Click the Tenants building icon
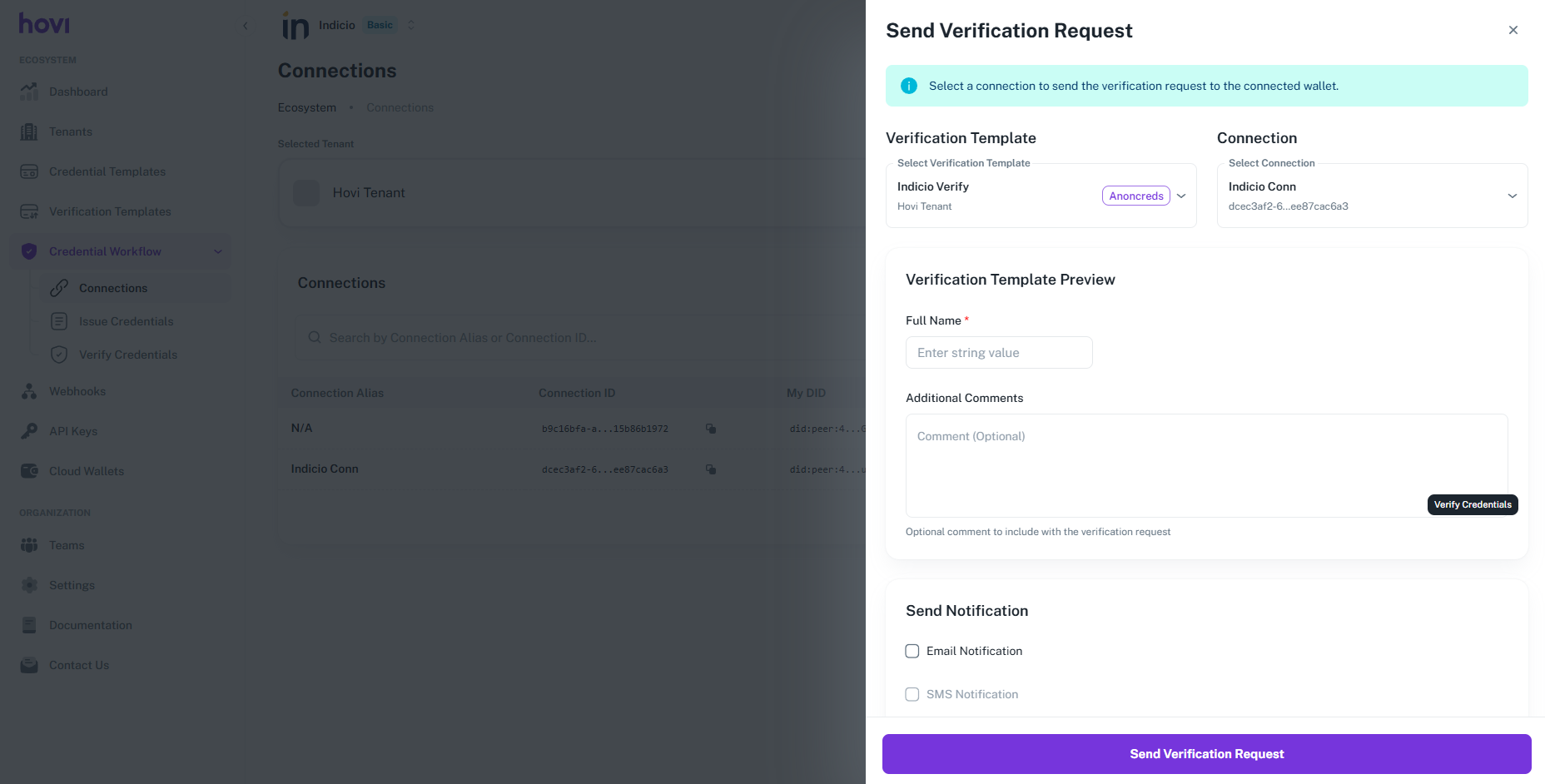The height and width of the screenshot is (784, 1545). 29,131
